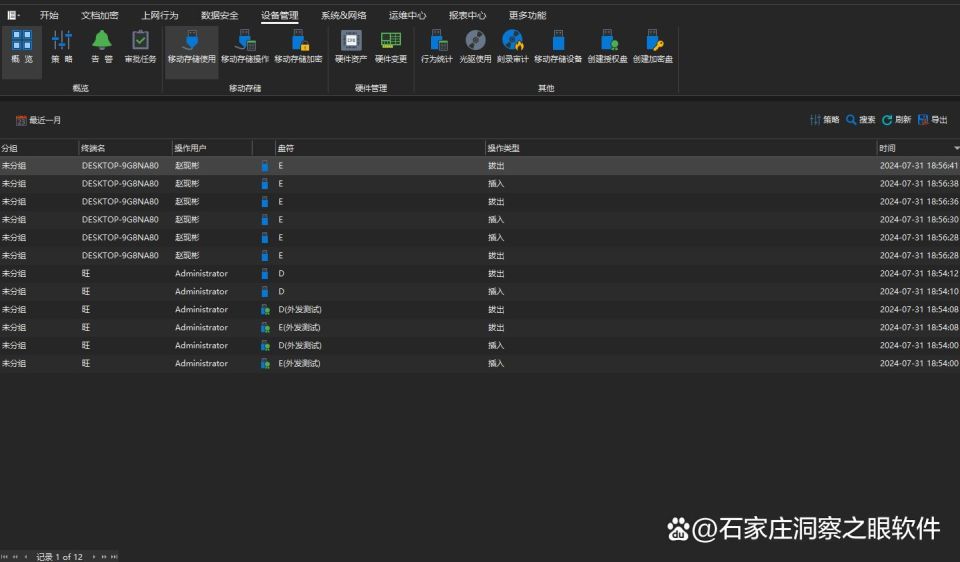Go to the previous record

[x=26, y=556]
